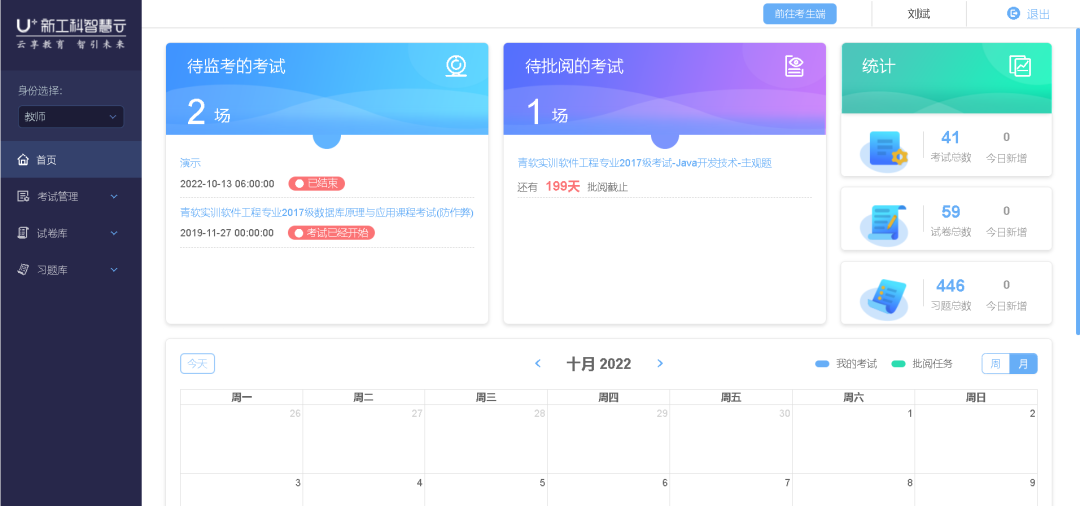
Task: Click the 批阅任务 green legend swatch
Action: 898,363
